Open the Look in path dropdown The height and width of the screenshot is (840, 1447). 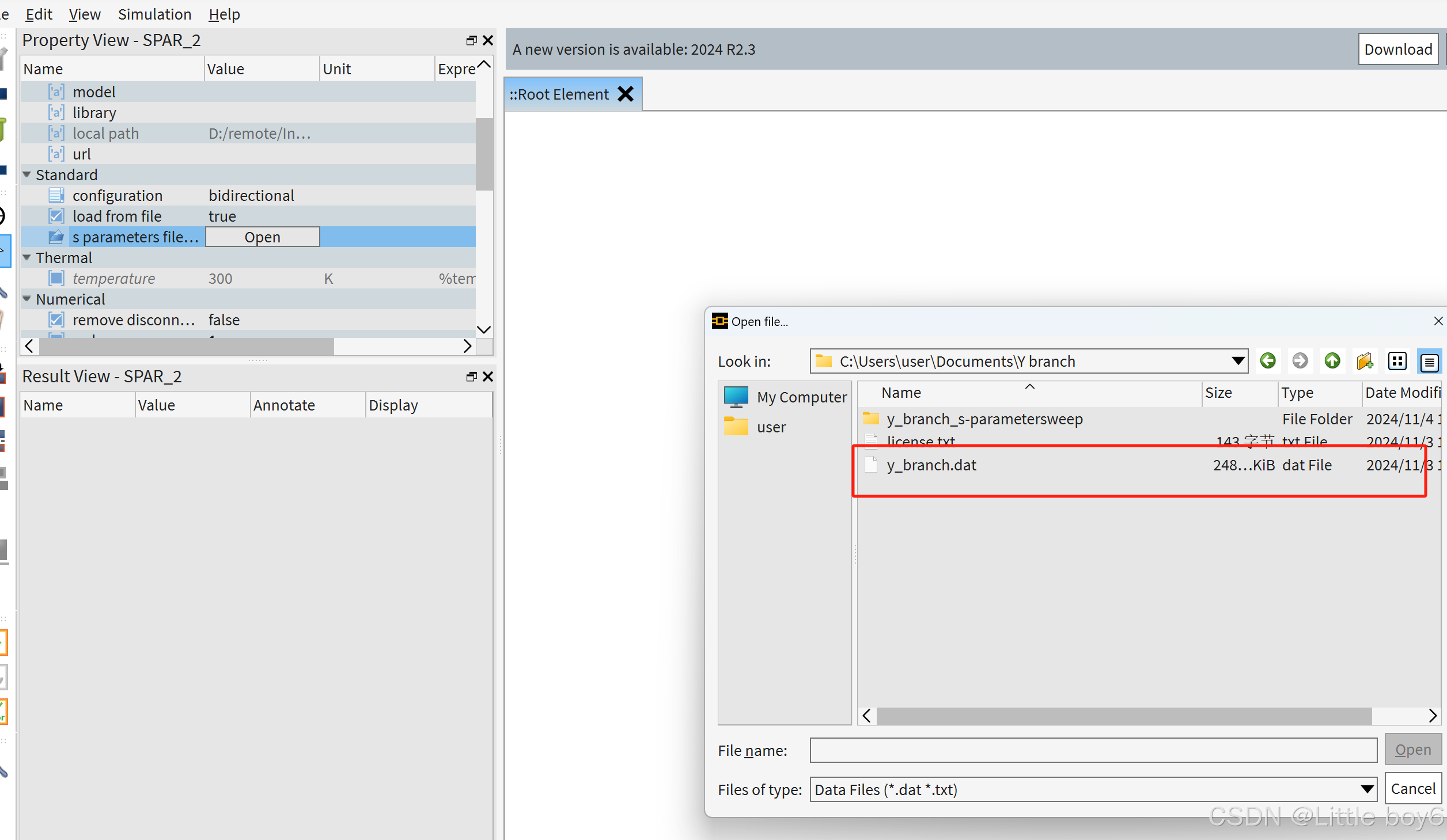(x=1237, y=361)
